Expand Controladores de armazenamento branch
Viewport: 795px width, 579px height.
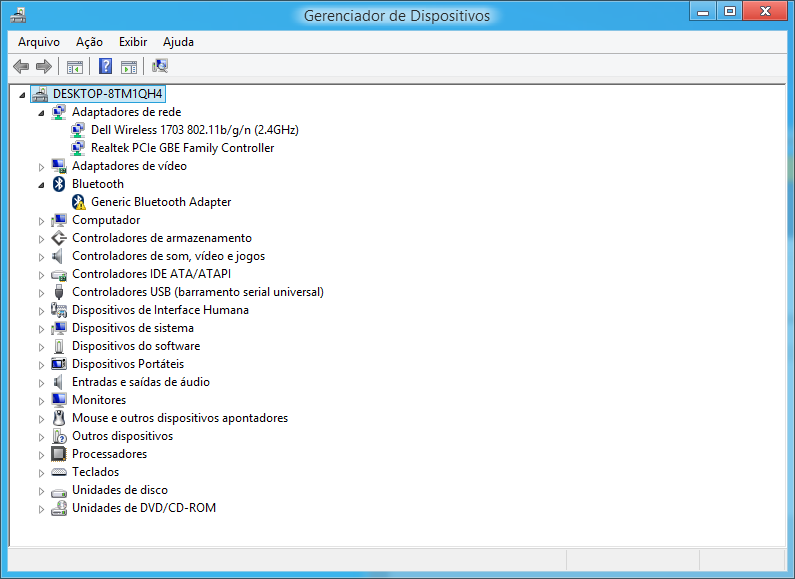[41, 239]
